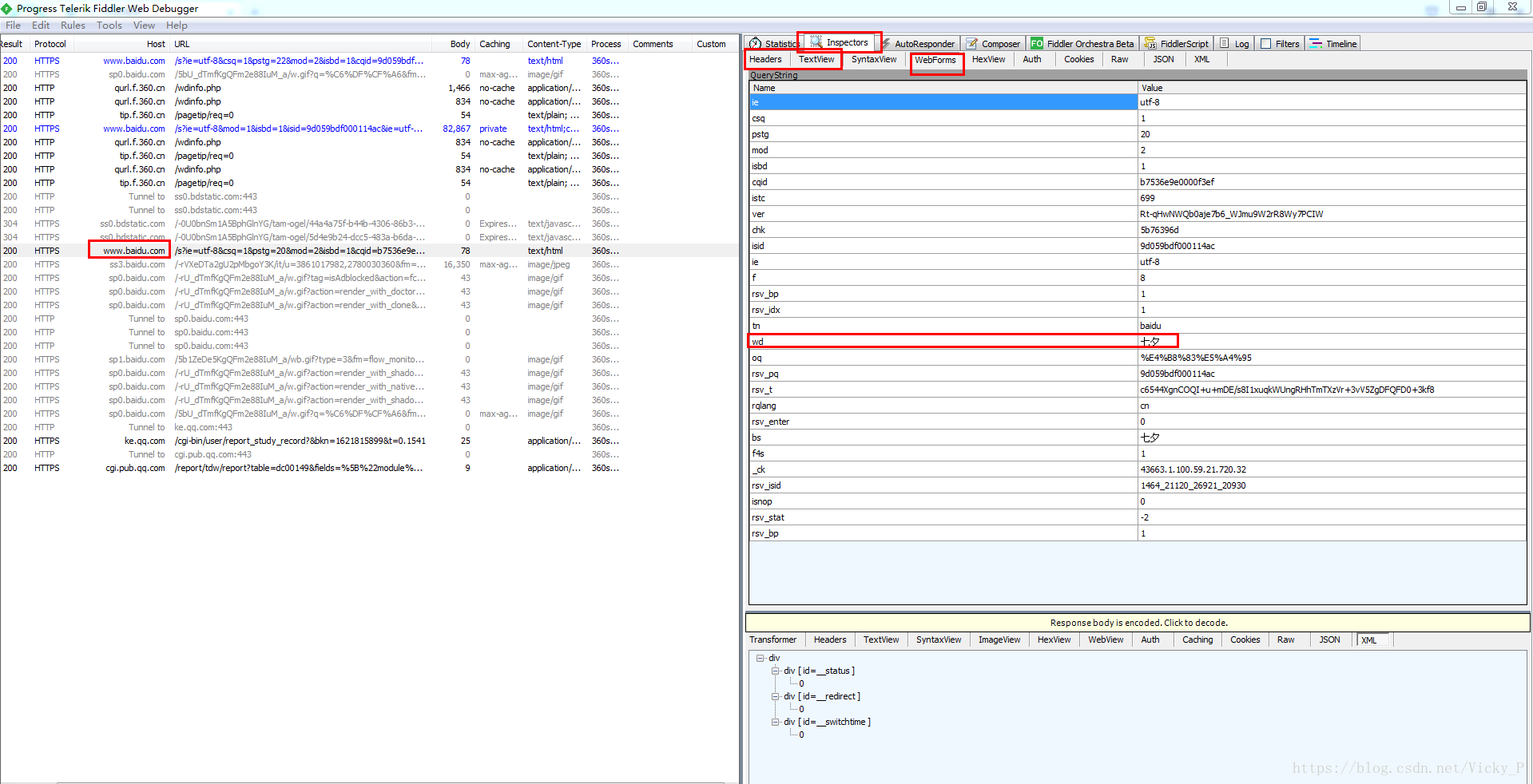Open the Edit menu
Viewport: 1533px width, 784px height.
41,26
